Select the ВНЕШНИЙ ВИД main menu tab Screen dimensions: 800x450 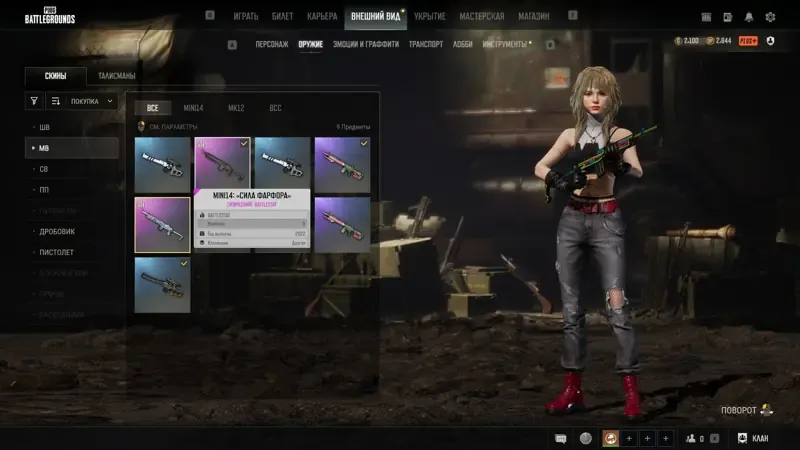coord(376,16)
